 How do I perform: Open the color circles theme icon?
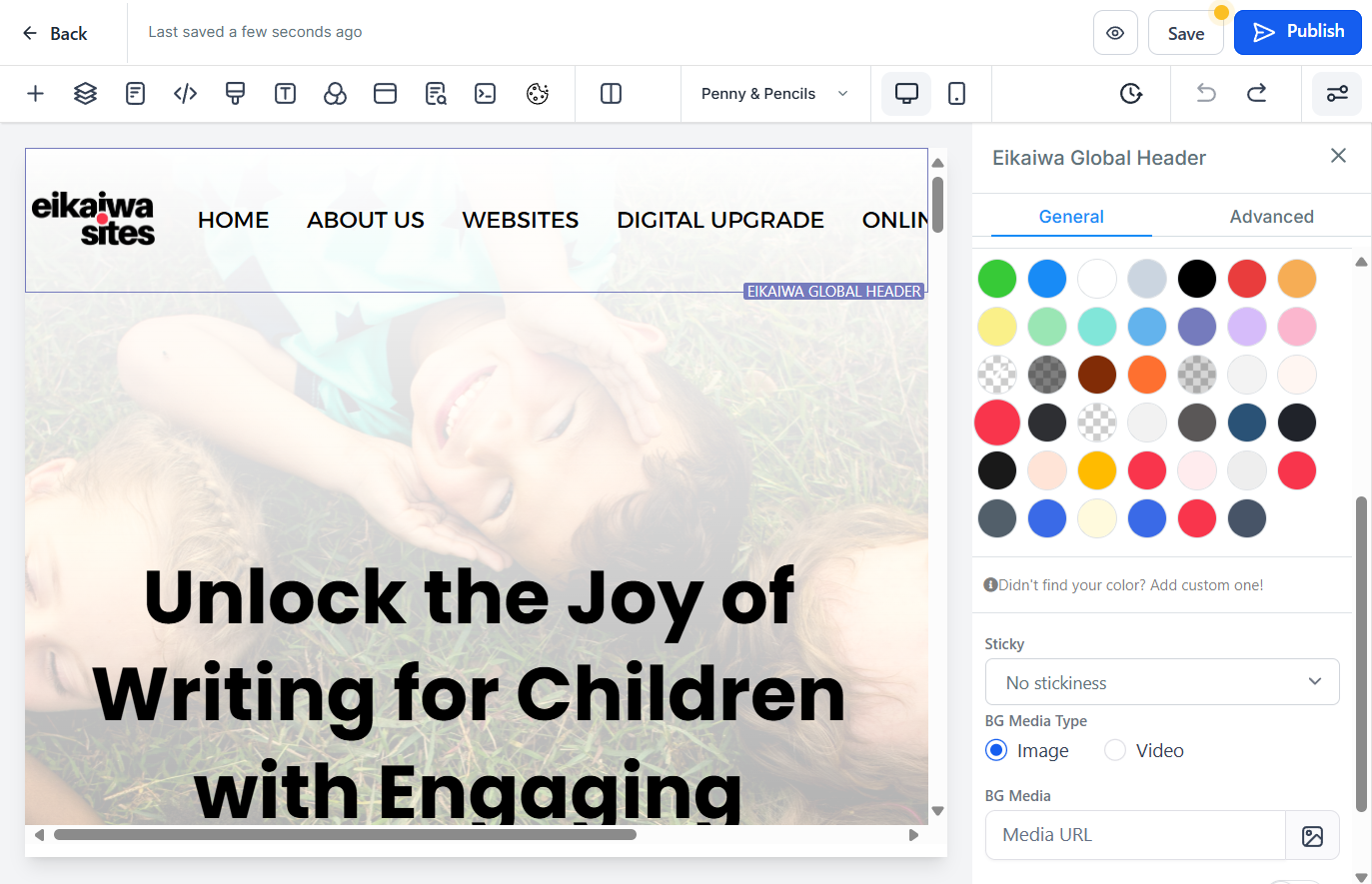coord(335,94)
